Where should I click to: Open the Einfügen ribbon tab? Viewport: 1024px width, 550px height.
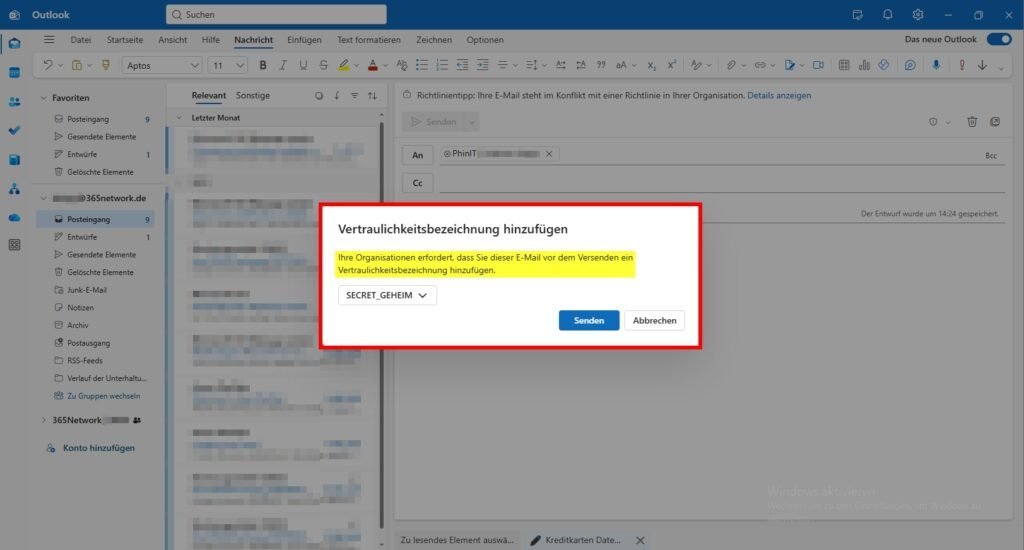tap(304, 40)
